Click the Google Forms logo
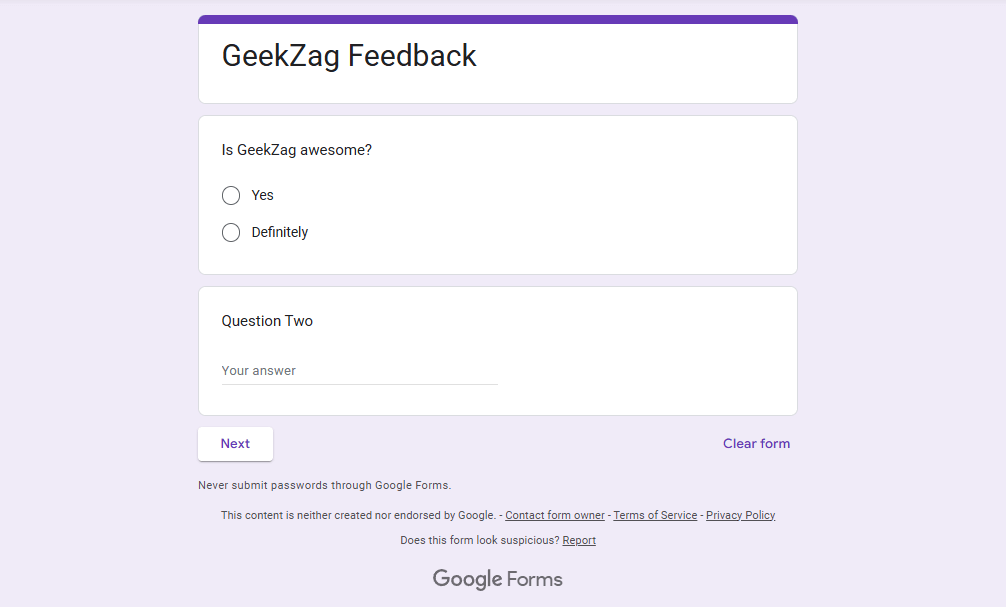The height and width of the screenshot is (607, 1006). click(497, 579)
